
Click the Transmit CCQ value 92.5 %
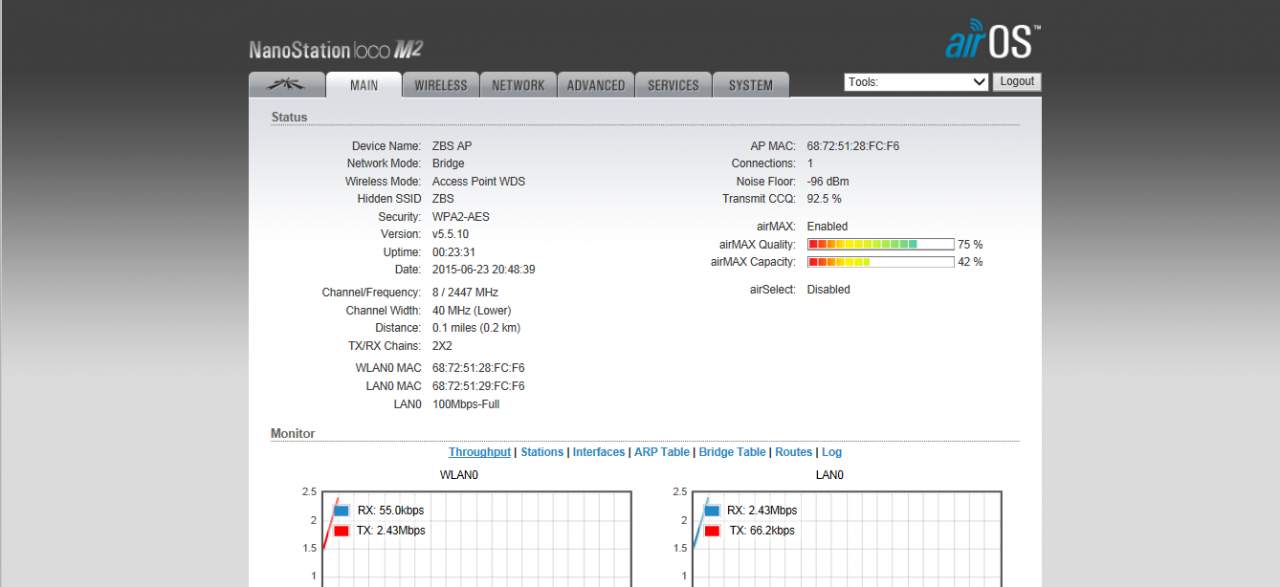point(824,199)
